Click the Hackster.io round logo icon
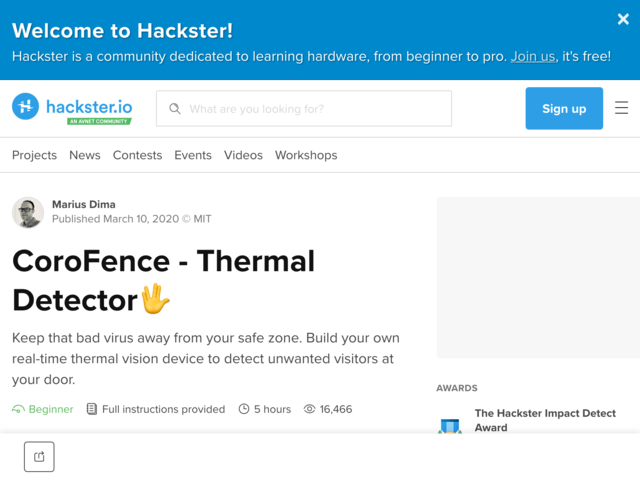Viewport: 640px width, 480px height. [25, 107]
